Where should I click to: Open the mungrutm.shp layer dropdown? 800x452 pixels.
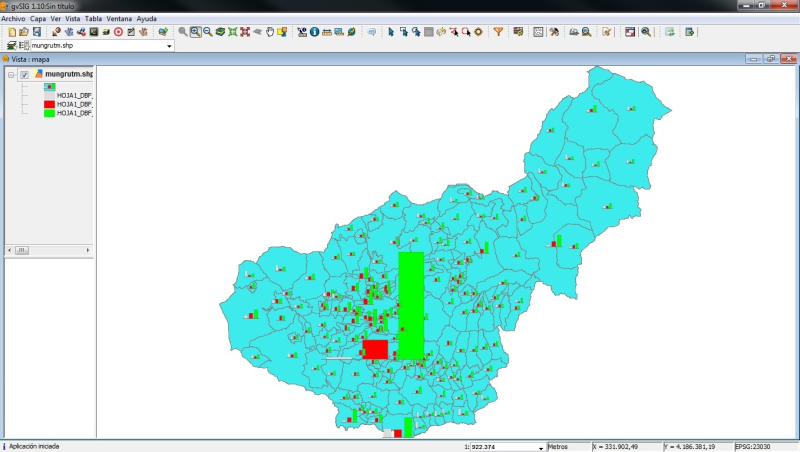[169, 46]
